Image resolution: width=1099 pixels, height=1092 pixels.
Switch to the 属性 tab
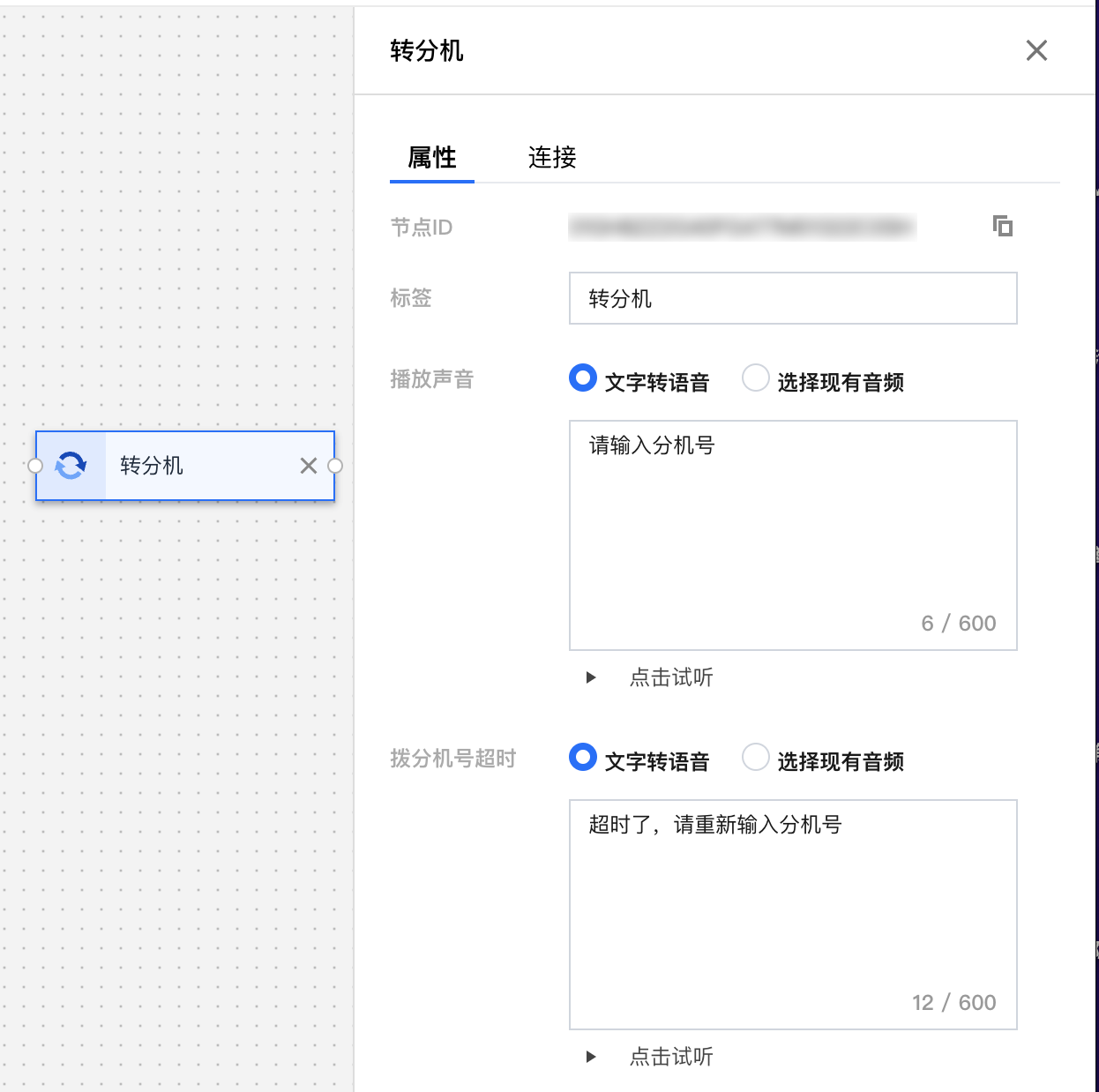point(432,158)
